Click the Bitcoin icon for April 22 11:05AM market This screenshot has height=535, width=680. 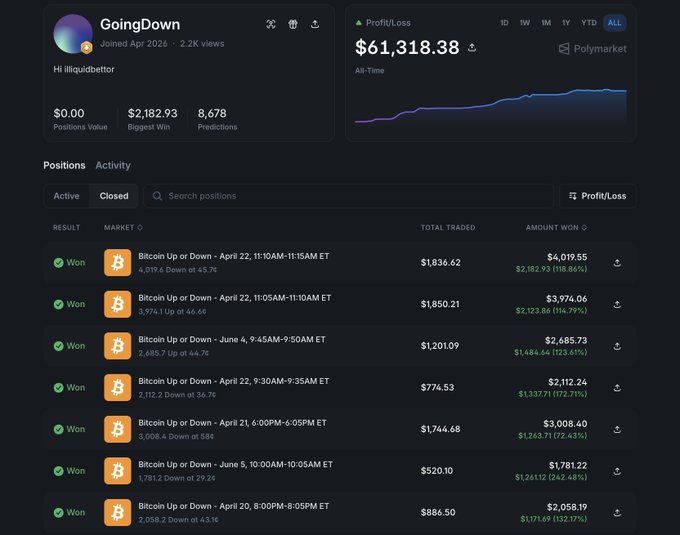click(118, 304)
